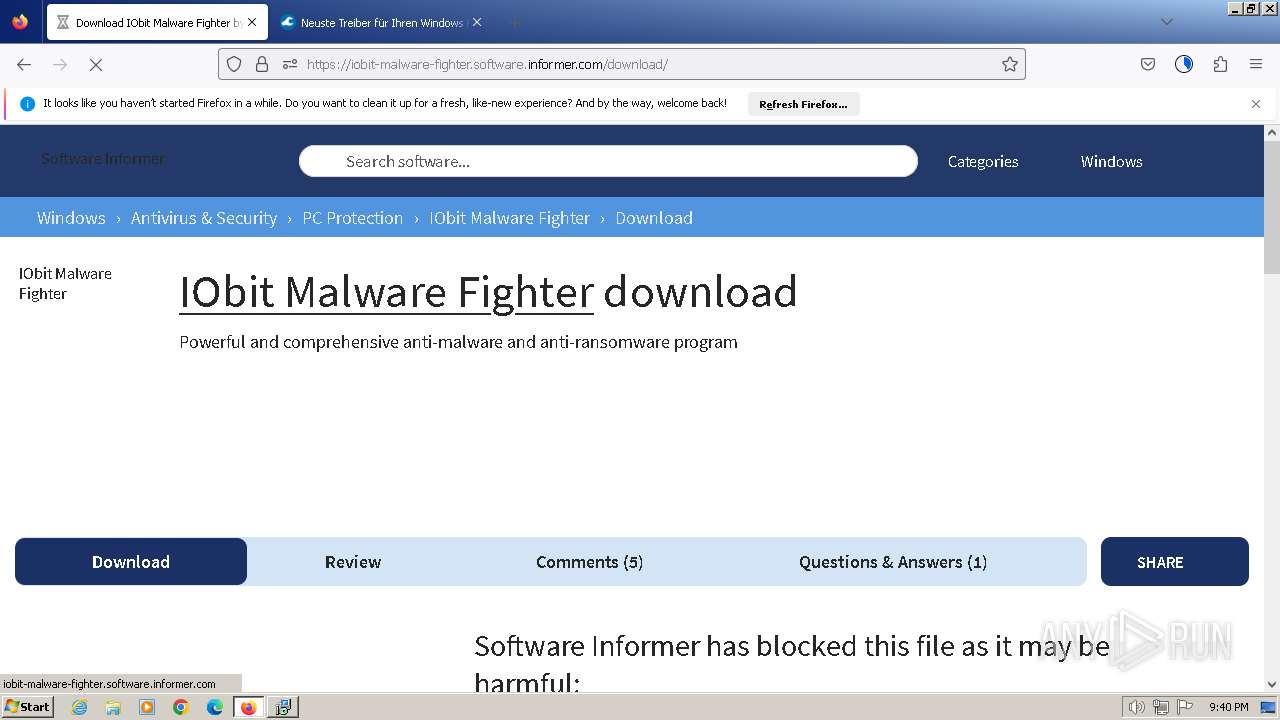Open the Firefox hamburger application menu

tap(1256, 64)
